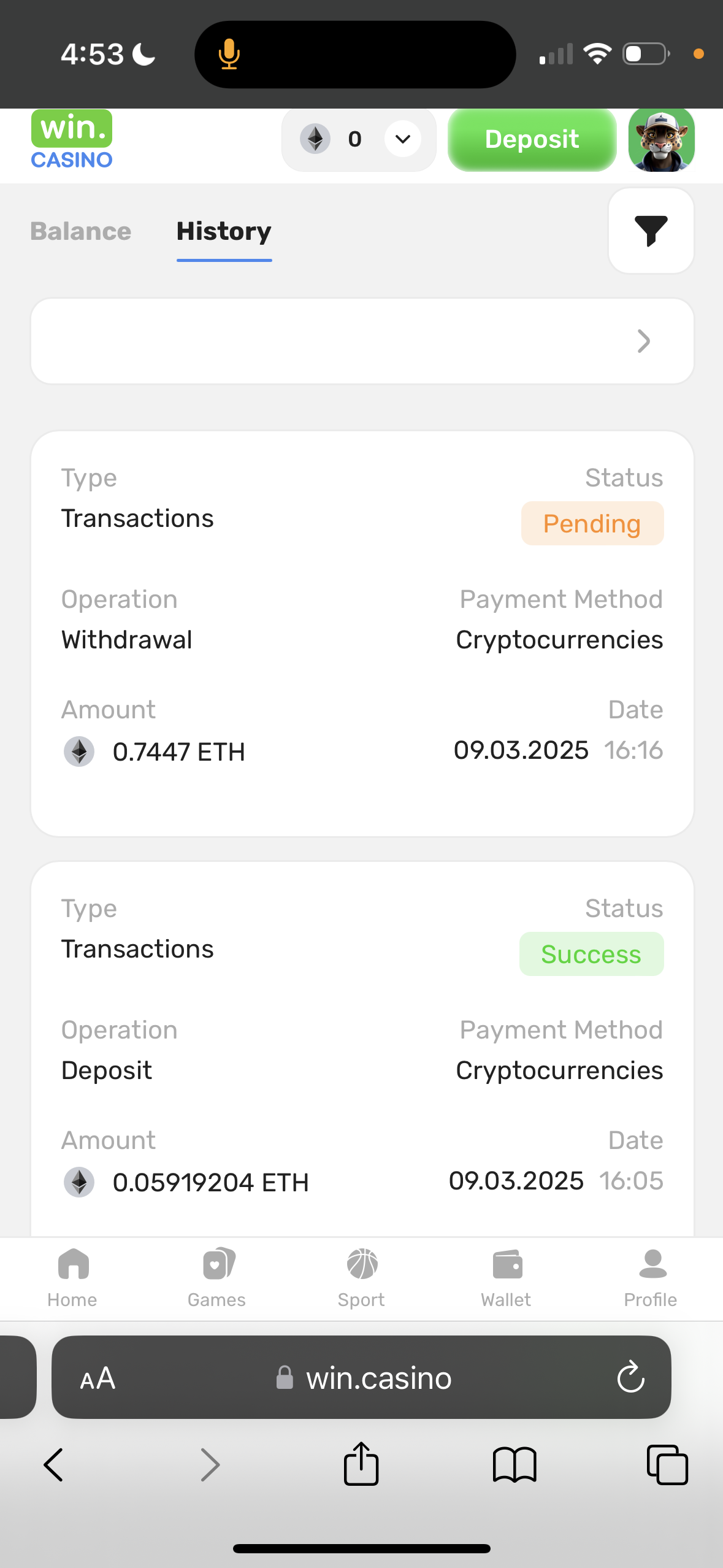Tap the win.casino logo
Screen dimensions: 723x1568
point(72,140)
